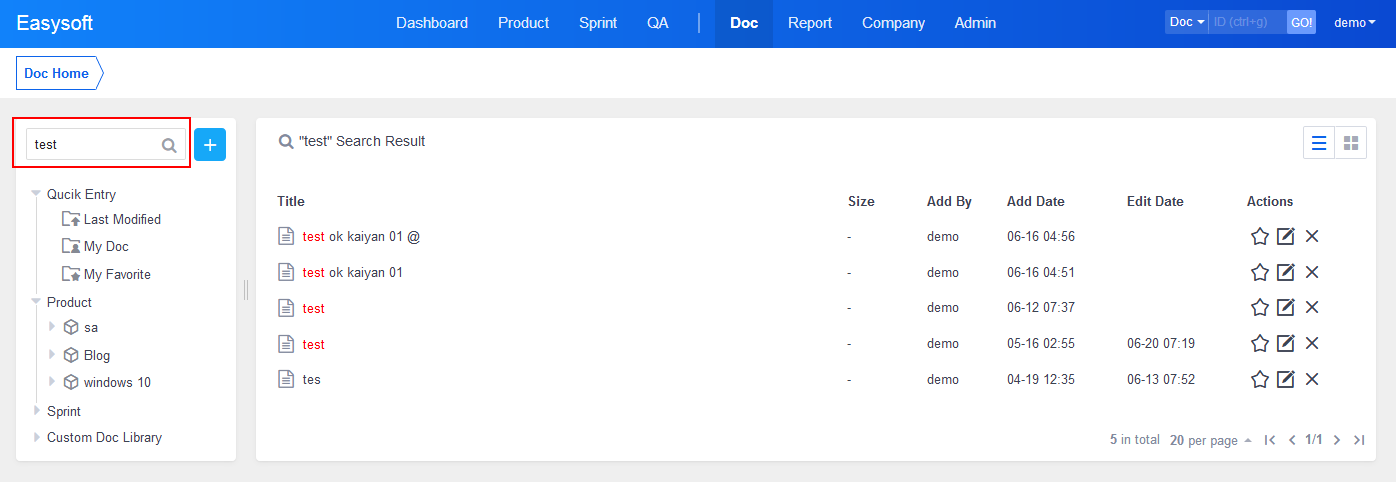The height and width of the screenshot is (482, 1396).
Task: Switch to grid view layout
Action: tap(1351, 143)
